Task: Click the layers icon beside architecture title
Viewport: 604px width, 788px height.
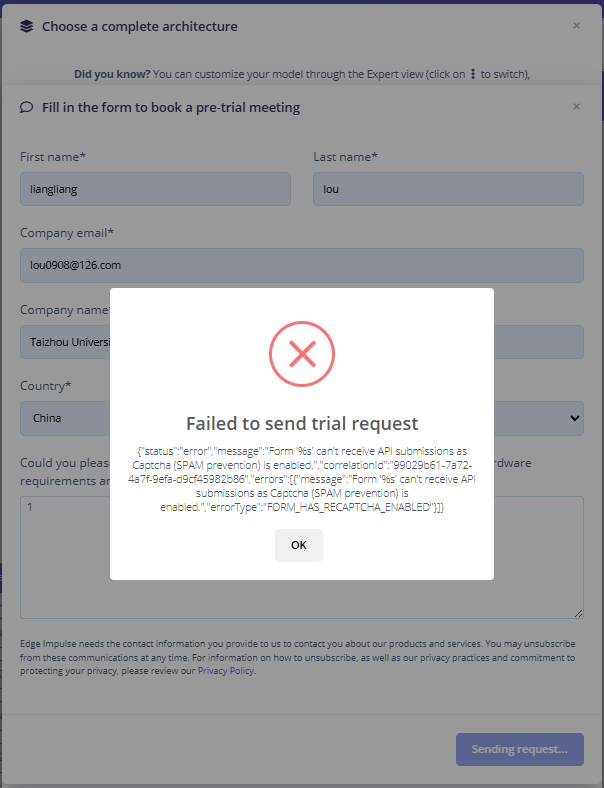Action: [27, 27]
